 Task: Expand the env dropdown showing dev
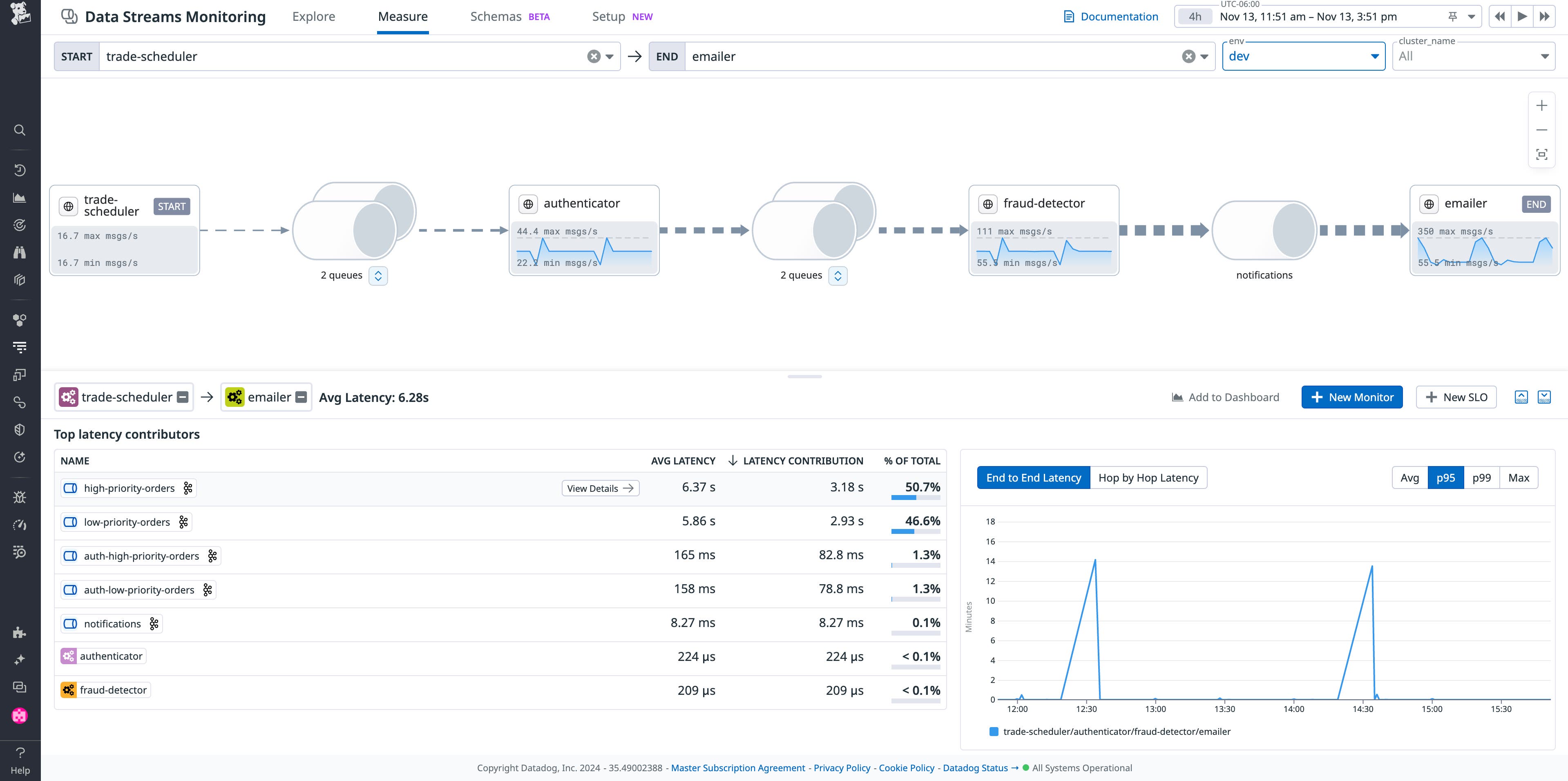(1374, 56)
